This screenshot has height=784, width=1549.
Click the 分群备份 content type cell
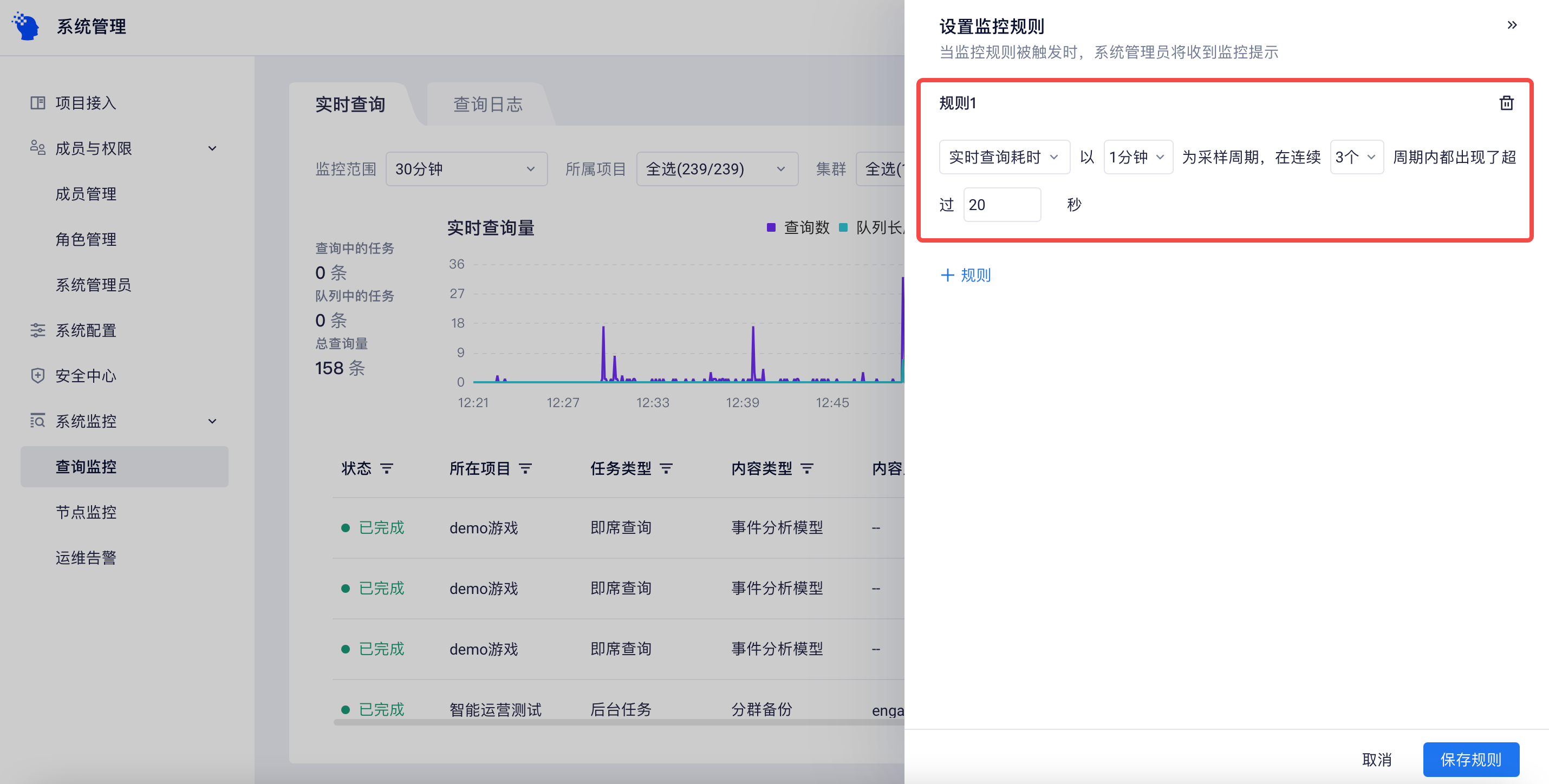(x=762, y=709)
